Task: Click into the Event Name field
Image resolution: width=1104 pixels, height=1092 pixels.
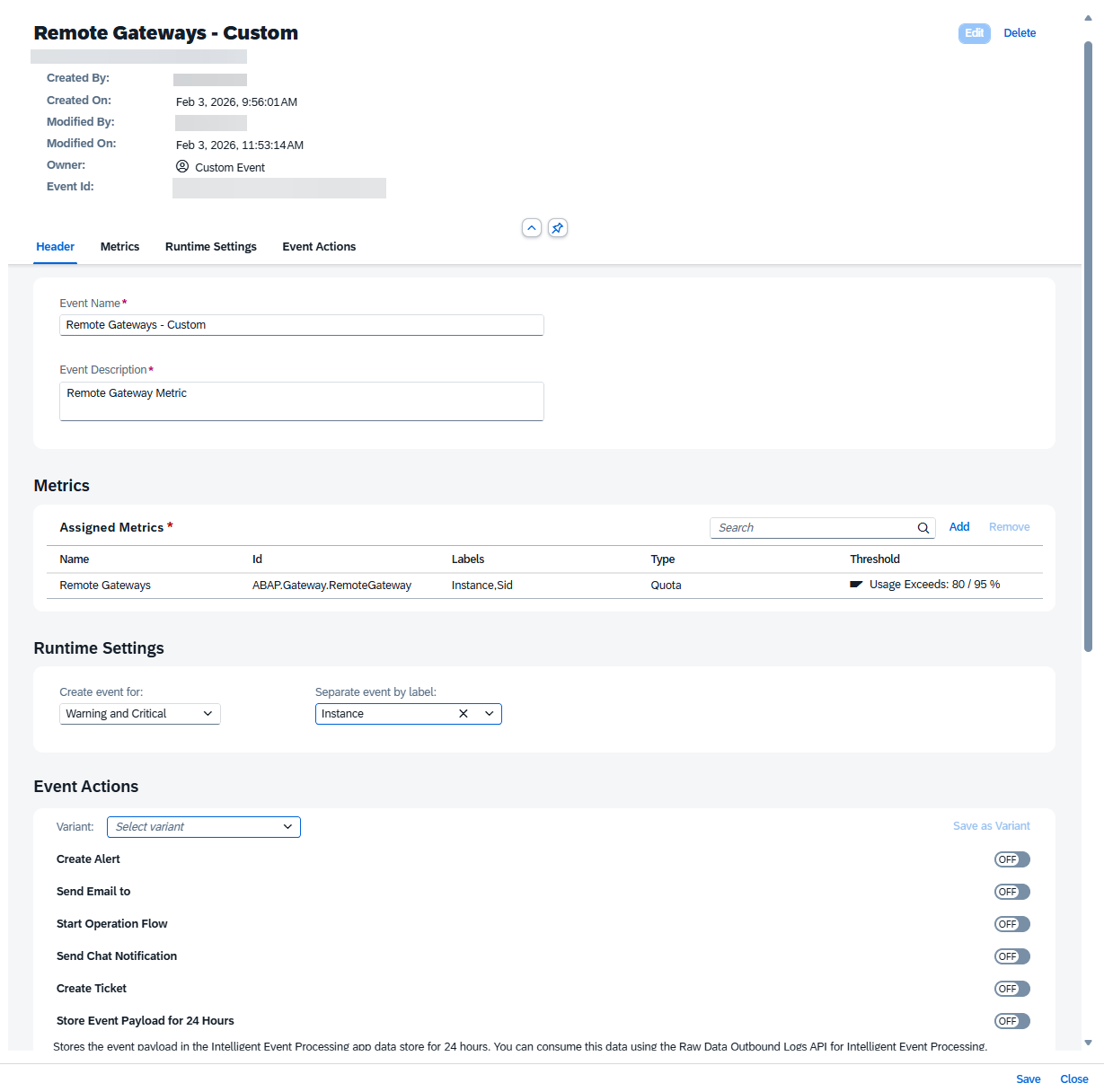Action: (x=301, y=325)
